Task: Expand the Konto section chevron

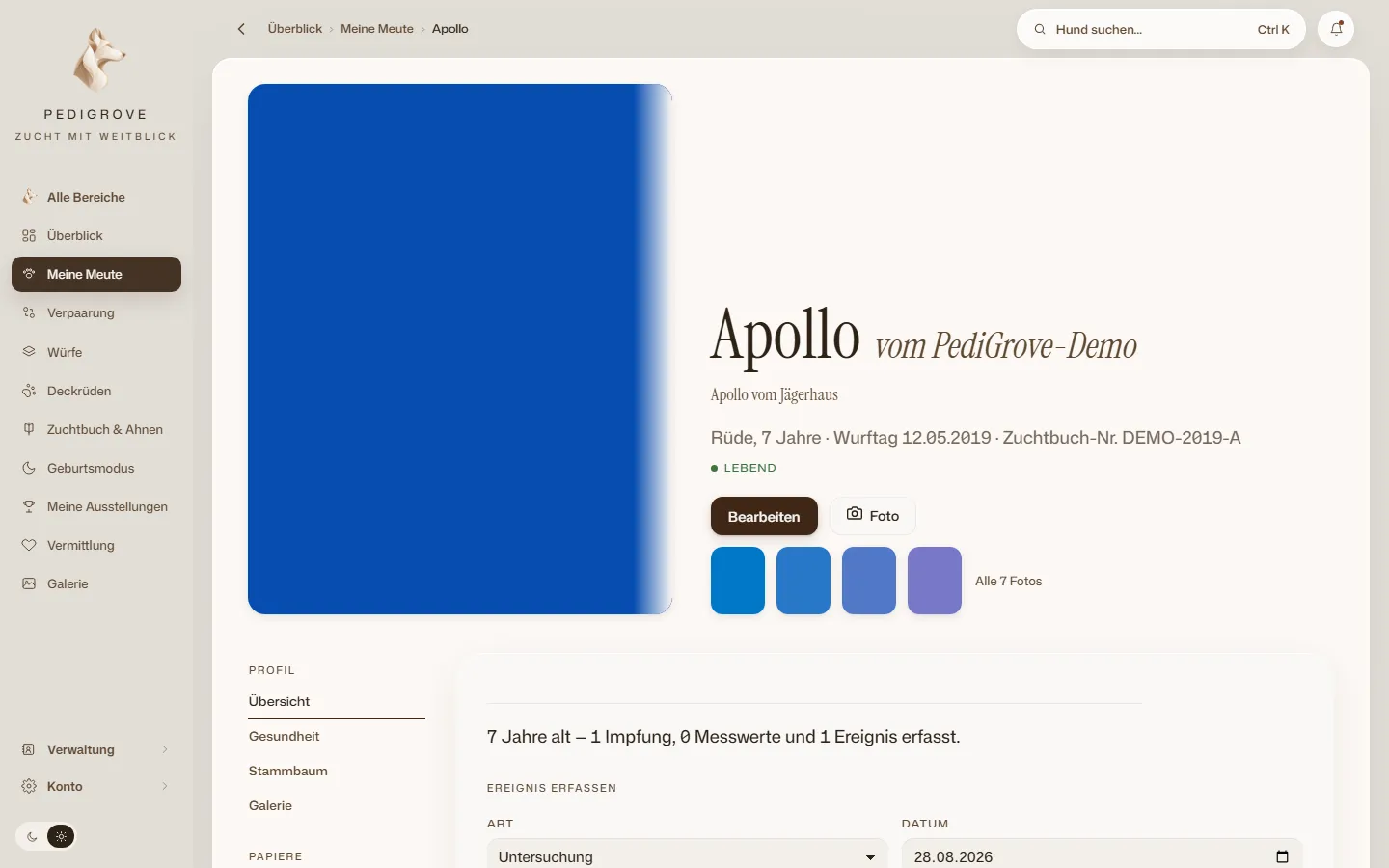Action: click(x=165, y=786)
